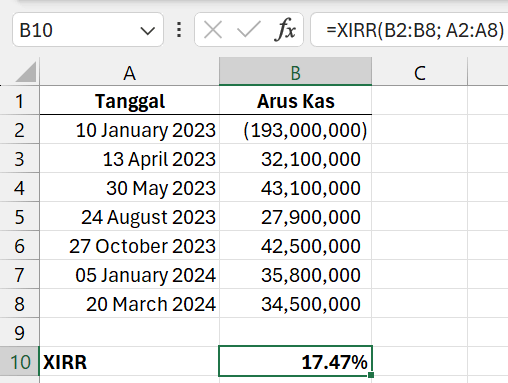Click the formula bar with XIRR formula
This screenshot has width=508, height=383.
pyautogui.click(x=409, y=30)
